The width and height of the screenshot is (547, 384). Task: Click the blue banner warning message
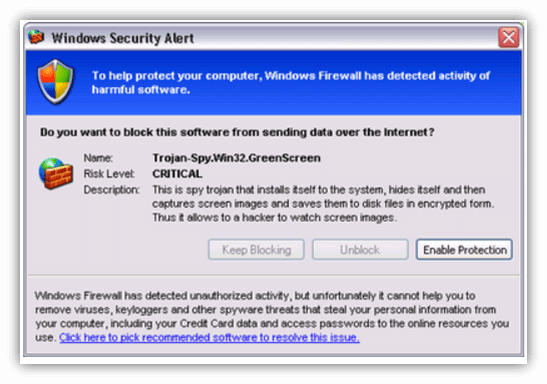pos(291,83)
